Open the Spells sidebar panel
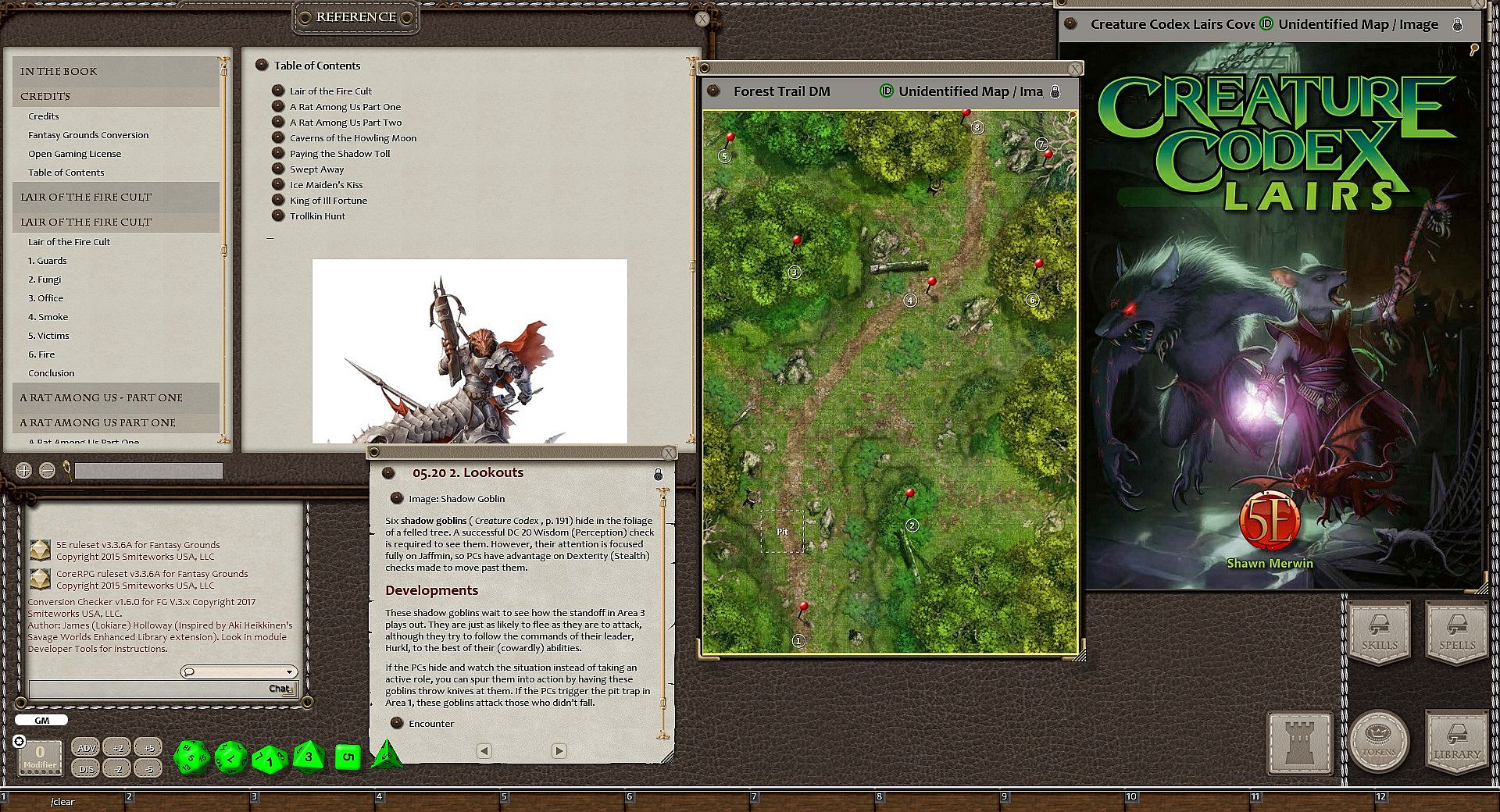The width and height of the screenshot is (1500, 812). [x=1457, y=633]
